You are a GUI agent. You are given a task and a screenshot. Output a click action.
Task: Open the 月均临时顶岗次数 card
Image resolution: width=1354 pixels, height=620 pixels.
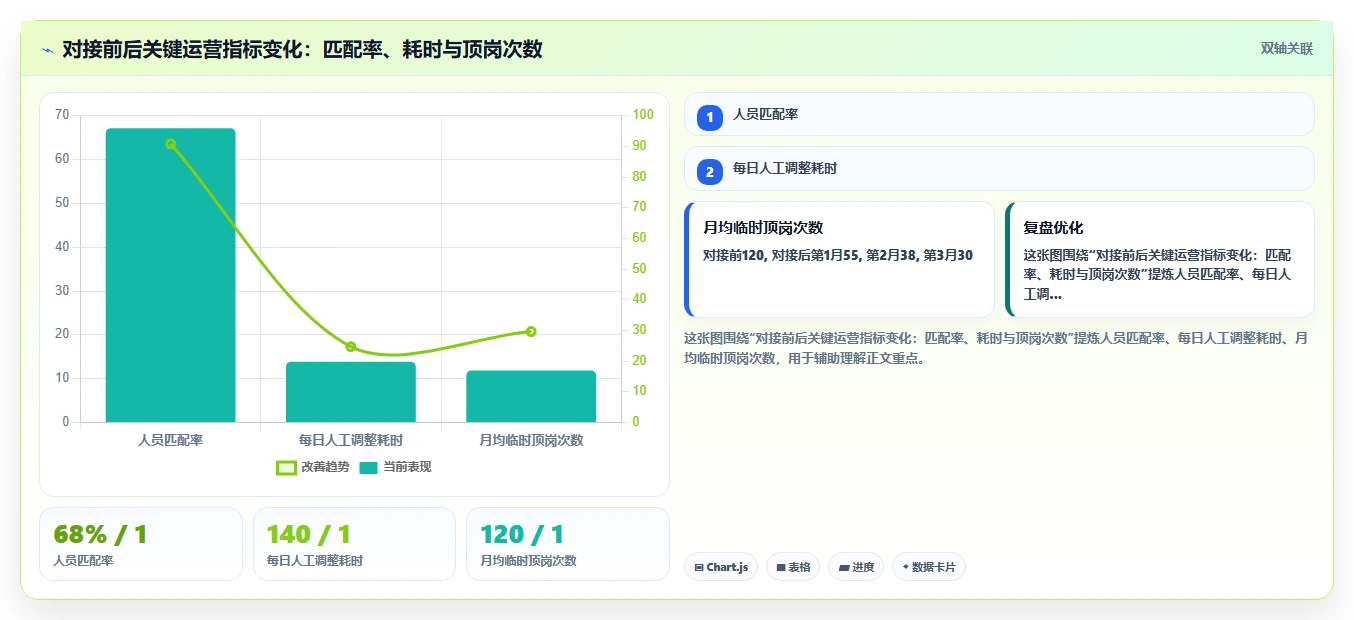pyautogui.click(x=839, y=259)
